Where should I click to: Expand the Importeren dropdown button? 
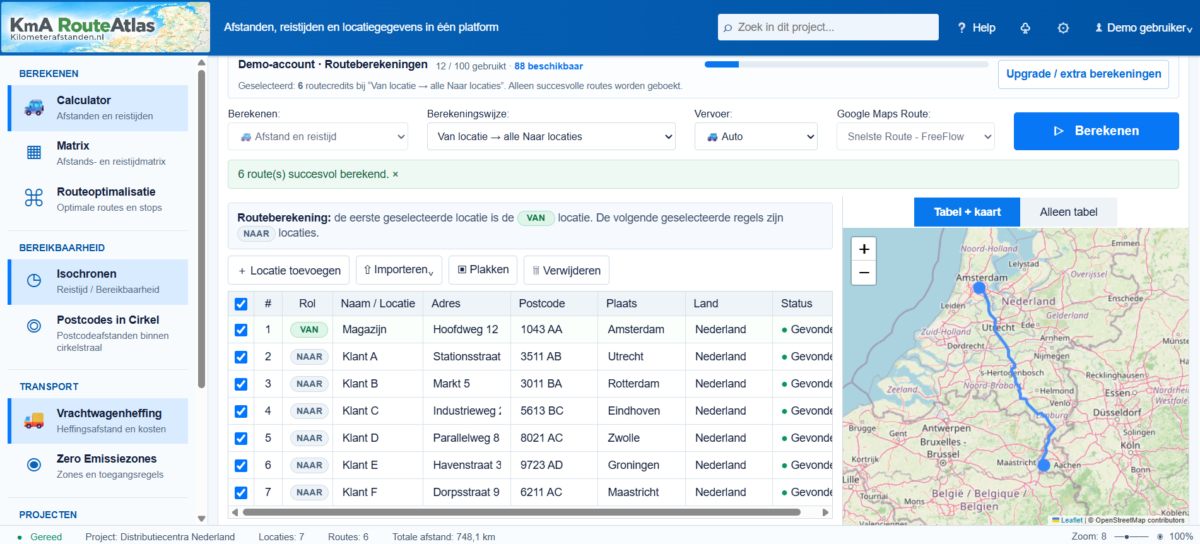pyautogui.click(x=399, y=270)
